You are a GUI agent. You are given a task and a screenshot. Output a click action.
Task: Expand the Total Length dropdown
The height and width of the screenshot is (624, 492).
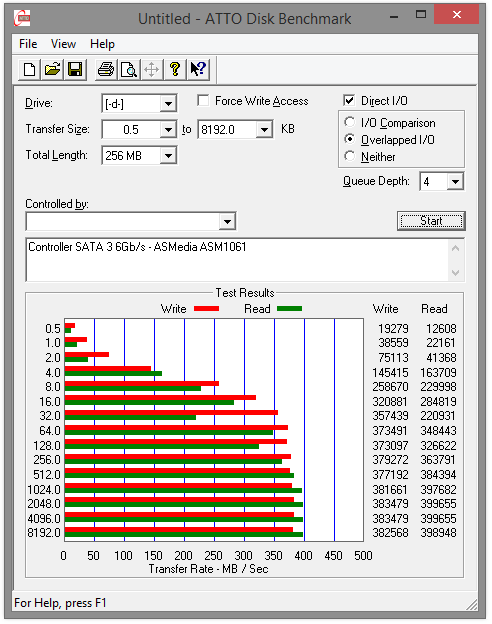tap(168, 156)
